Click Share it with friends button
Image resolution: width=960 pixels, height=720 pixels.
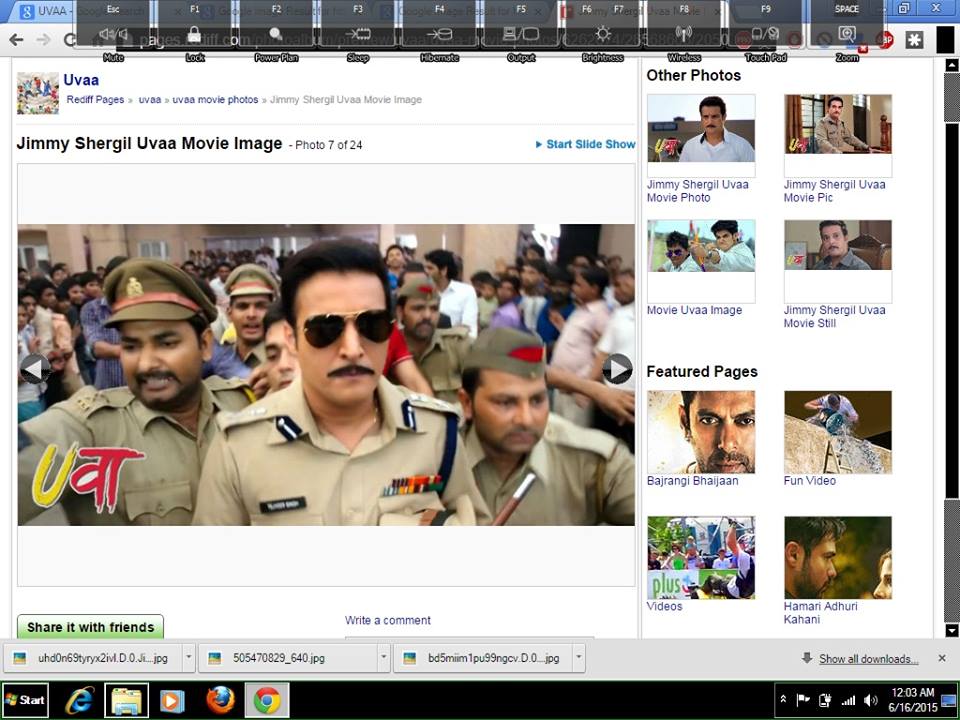tap(90, 627)
